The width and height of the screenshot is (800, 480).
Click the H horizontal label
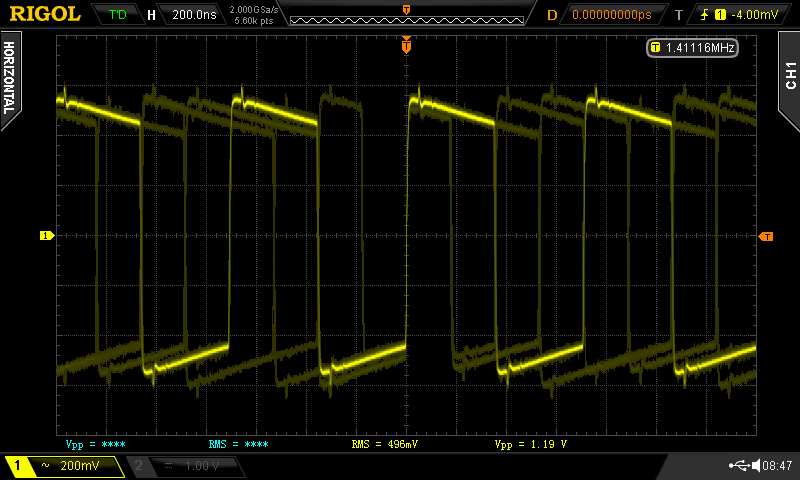[x=151, y=15]
